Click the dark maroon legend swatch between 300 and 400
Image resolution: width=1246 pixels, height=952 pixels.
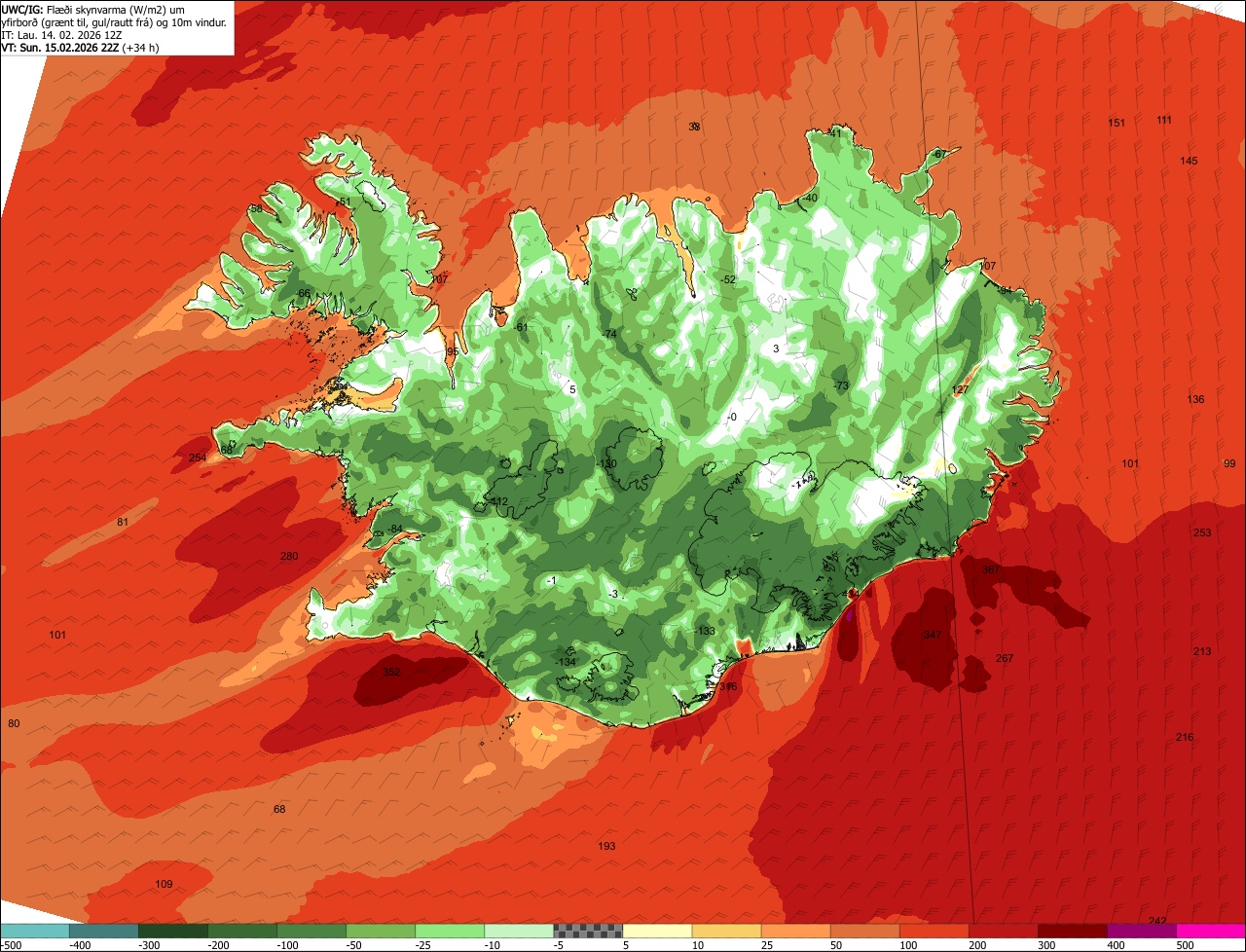pyautogui.click(x=1072, y=931)
